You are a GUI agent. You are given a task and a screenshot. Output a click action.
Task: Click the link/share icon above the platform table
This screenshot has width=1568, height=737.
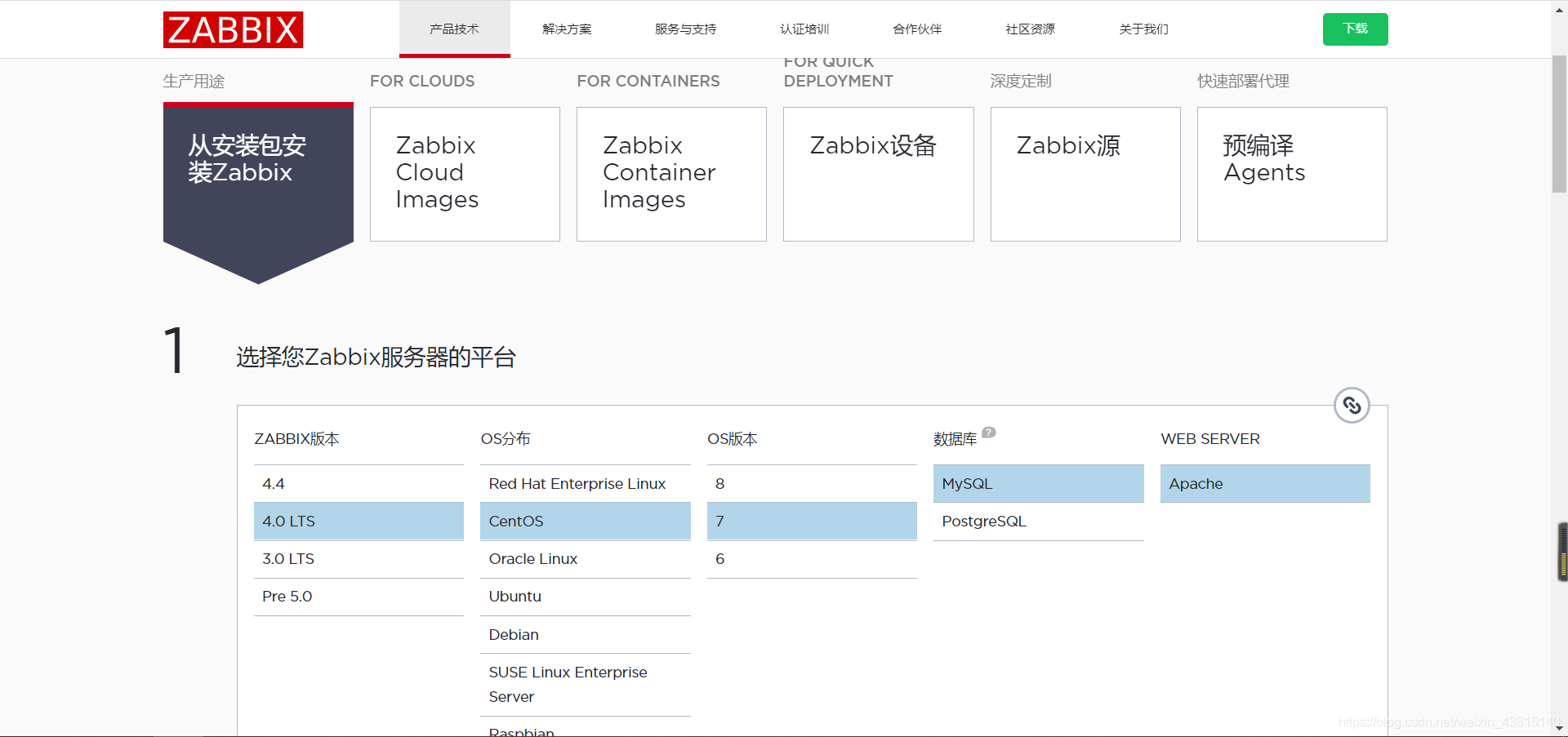1352,405
